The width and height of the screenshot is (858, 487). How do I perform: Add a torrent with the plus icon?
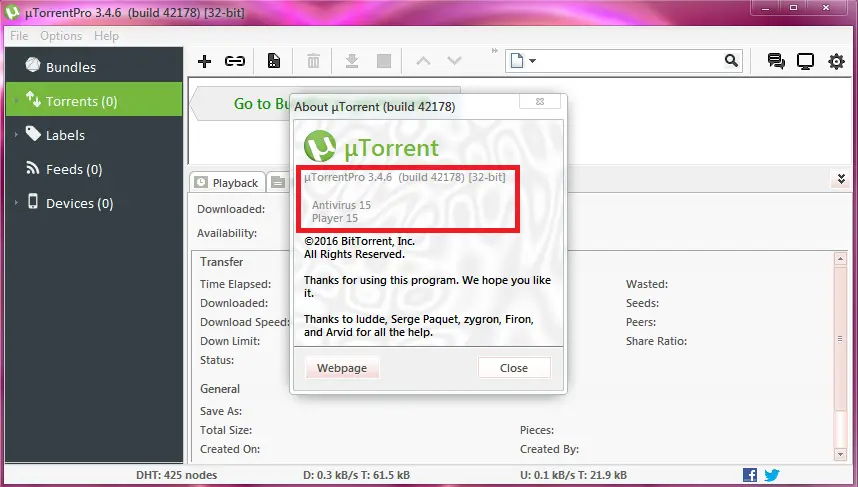coord(204,61)
